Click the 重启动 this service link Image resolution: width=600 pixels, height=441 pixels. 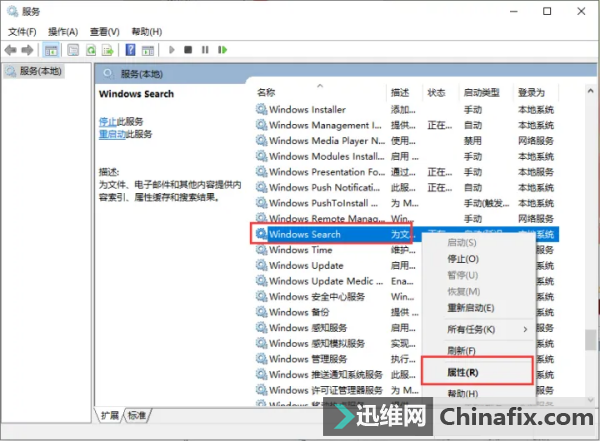(112, 134)
